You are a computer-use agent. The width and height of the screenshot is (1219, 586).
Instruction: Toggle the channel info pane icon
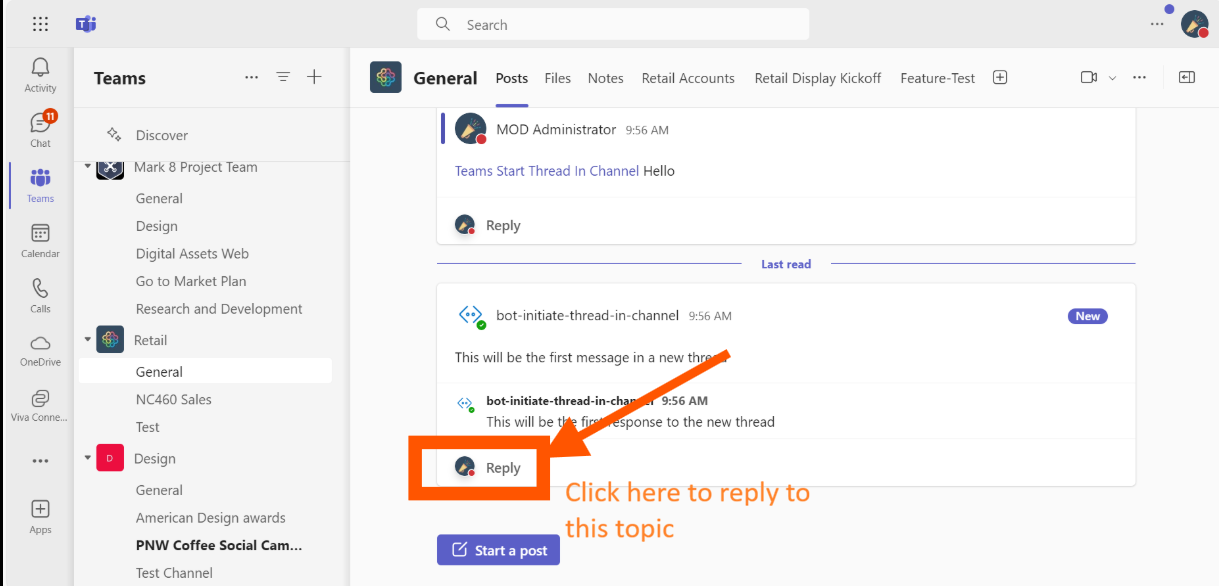[1187, 77]
